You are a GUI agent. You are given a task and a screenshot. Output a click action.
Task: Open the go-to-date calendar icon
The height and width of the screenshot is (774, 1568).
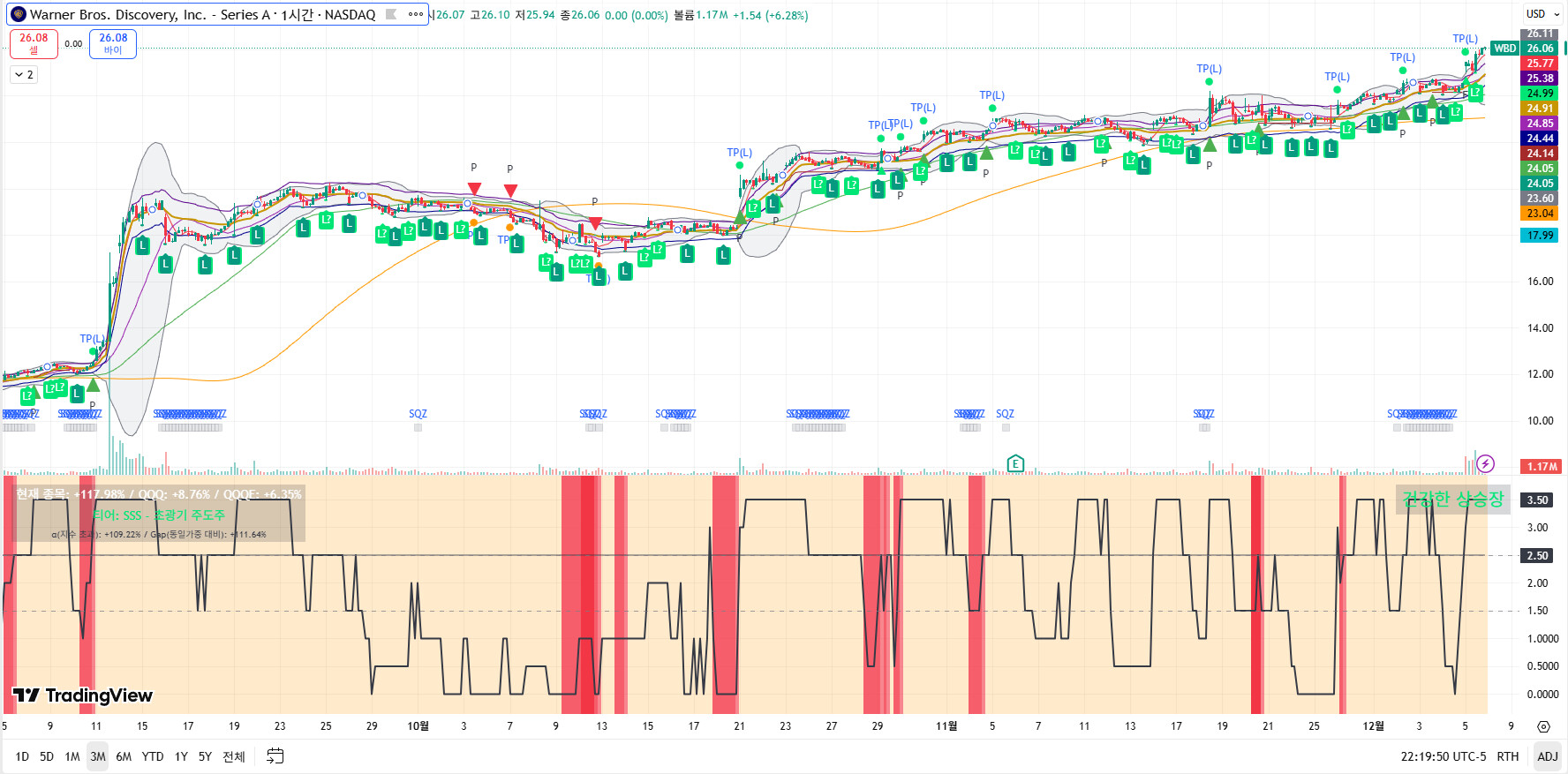(x=275, y=756)
